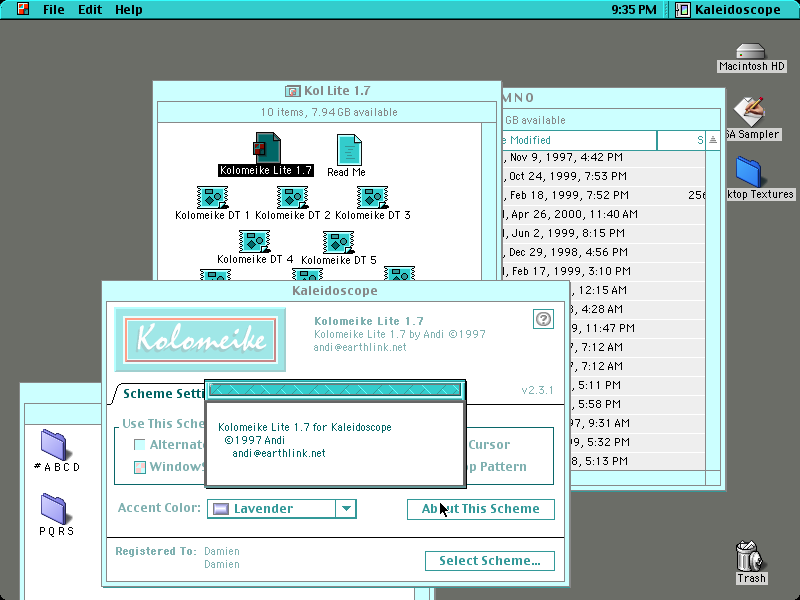The width and height of the screenshot is (800, 600).
Task: Open the Kaleidoscope application menu
Action: tap(728, 10)
